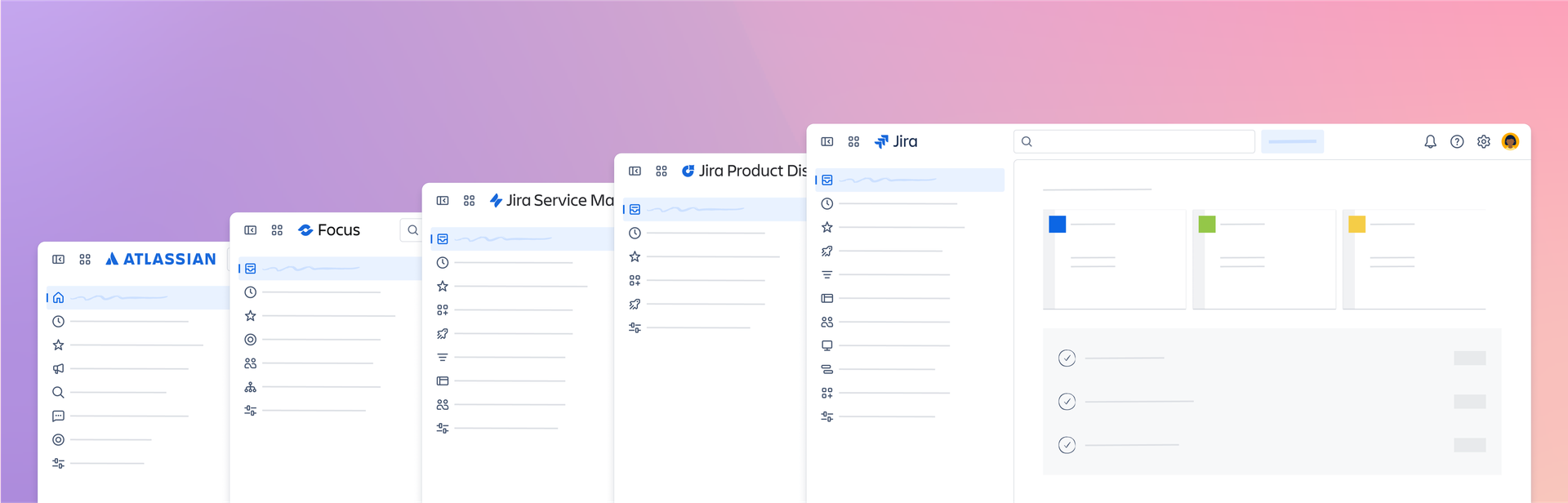Open the Starred star icon in Jira sidebar
Screen dimensions: 1568x503
[827, 228]
